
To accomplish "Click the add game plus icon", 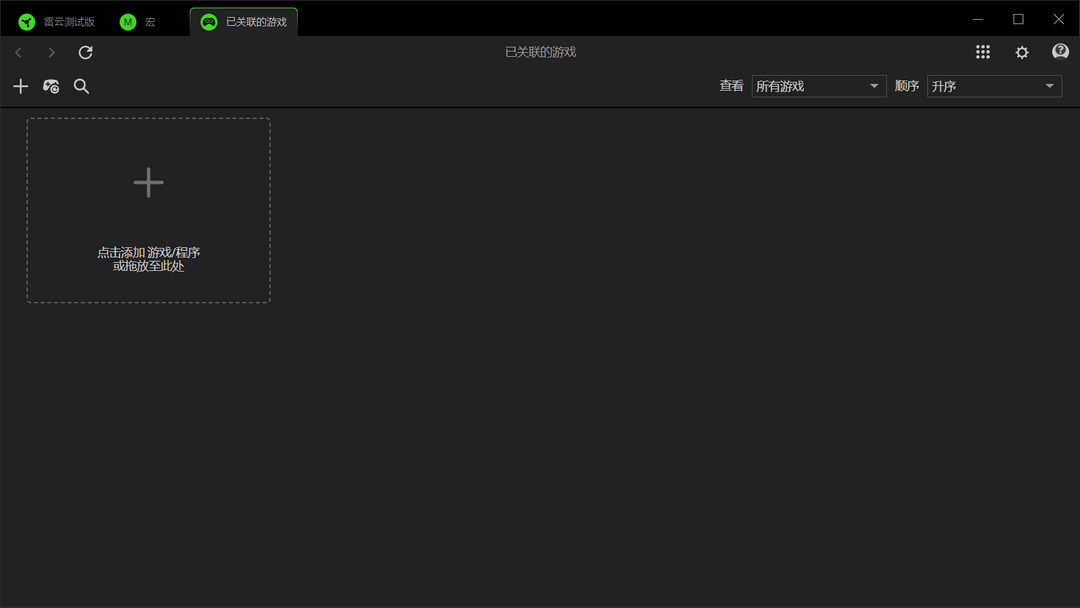I will coord(21,86).
